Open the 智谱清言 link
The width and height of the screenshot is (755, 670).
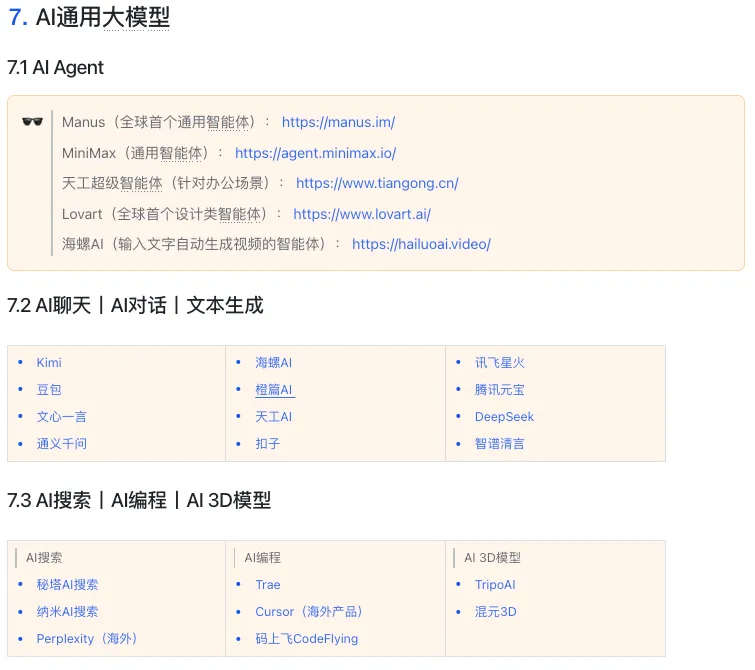point(499,444)
